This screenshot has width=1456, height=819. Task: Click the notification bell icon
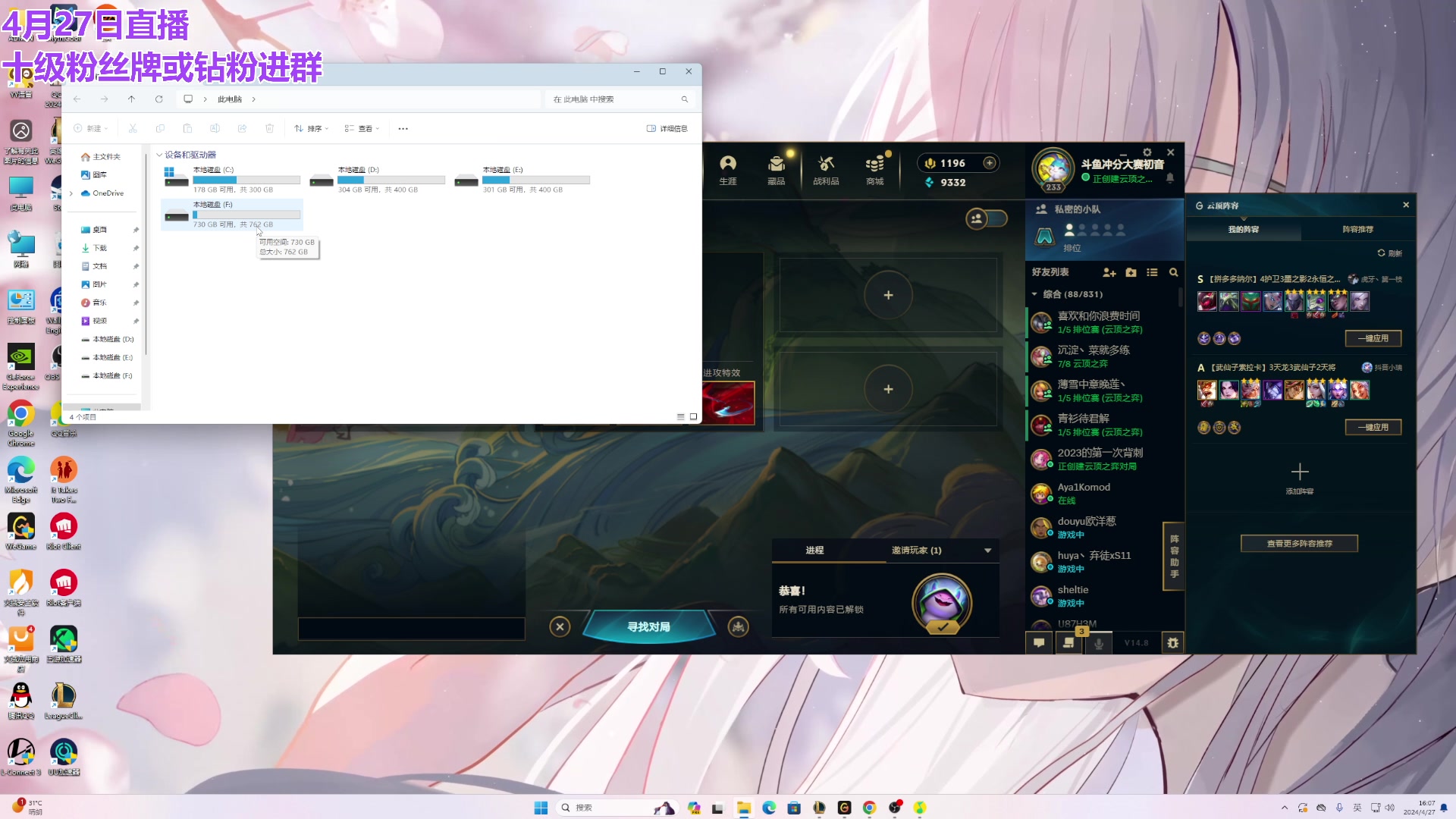pos(1170,178)
